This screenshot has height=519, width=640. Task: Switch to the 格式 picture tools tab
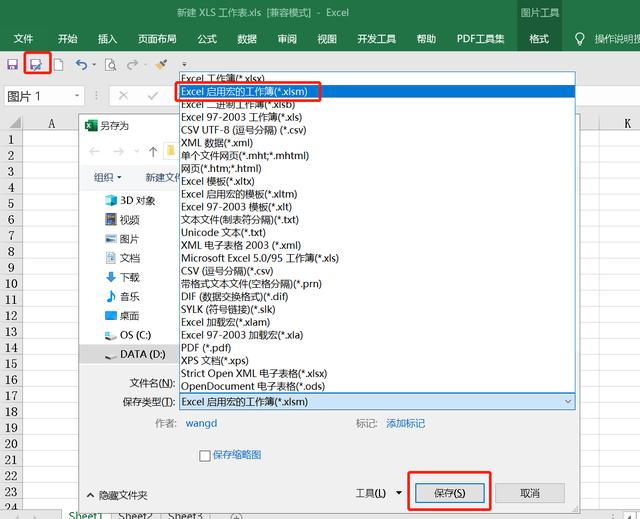[539, 39]
